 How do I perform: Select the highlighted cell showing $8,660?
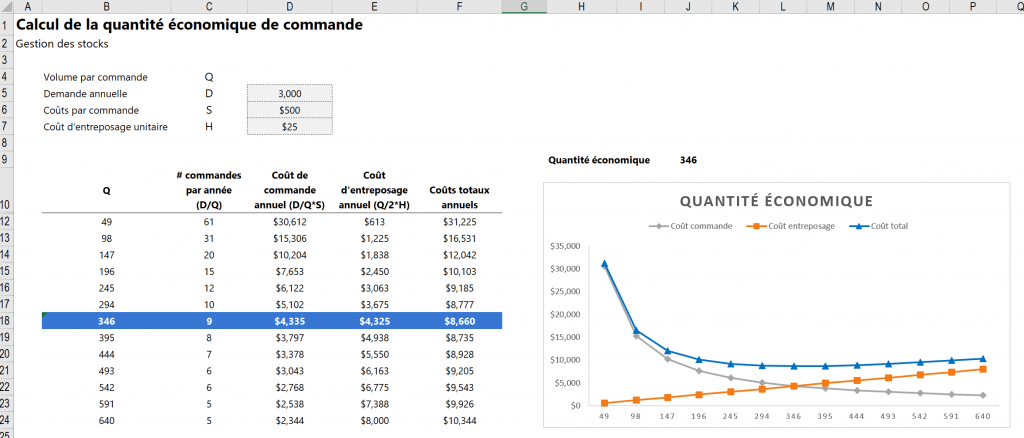[x=459, y=321]
